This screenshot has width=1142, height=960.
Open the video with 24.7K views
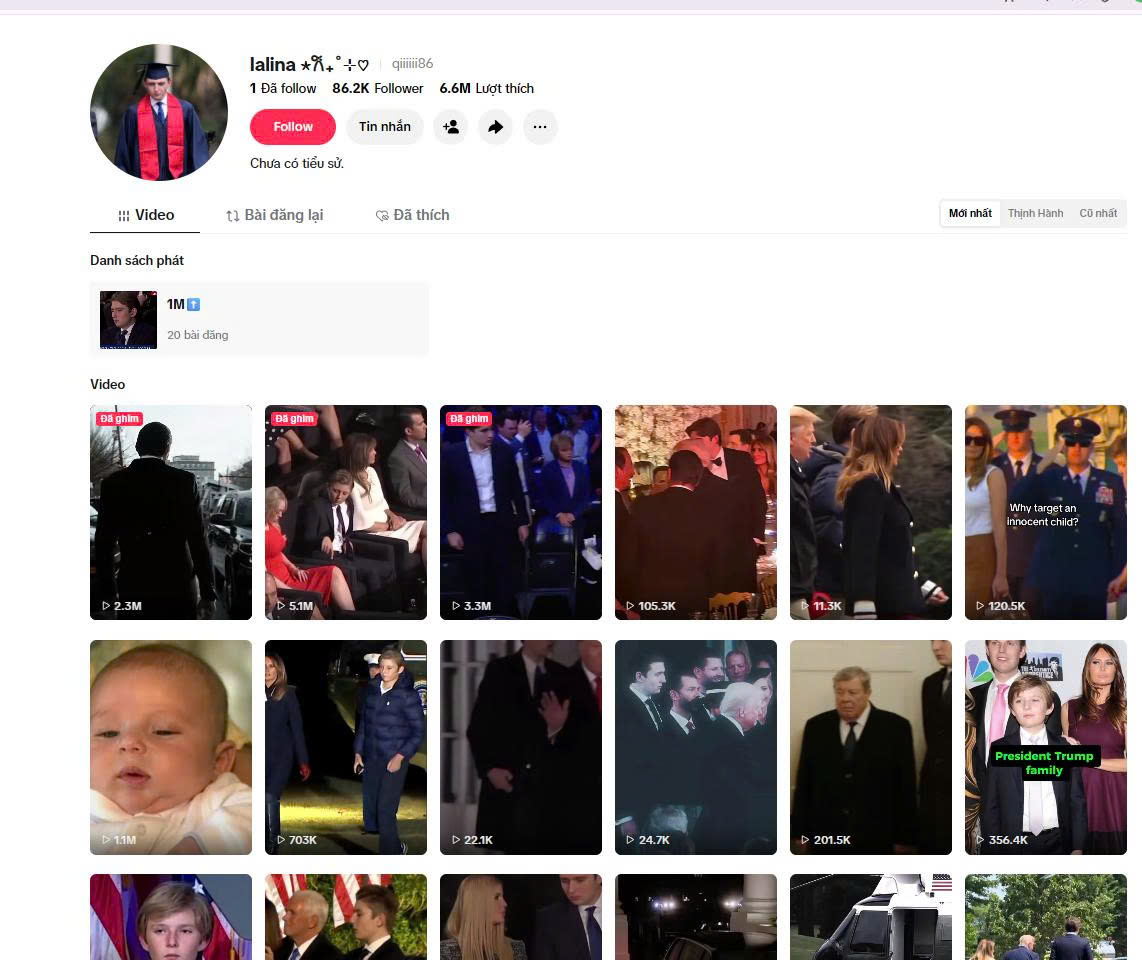point(696,747)
